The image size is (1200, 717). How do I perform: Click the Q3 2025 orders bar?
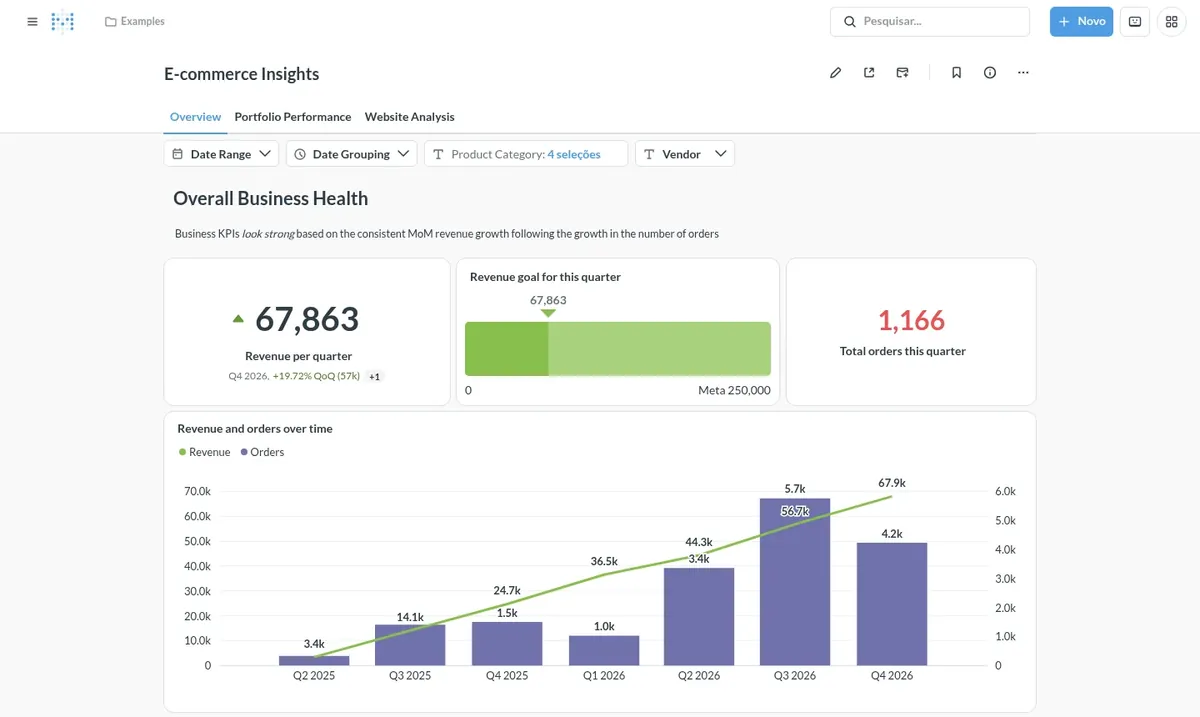tap(410, 645)
